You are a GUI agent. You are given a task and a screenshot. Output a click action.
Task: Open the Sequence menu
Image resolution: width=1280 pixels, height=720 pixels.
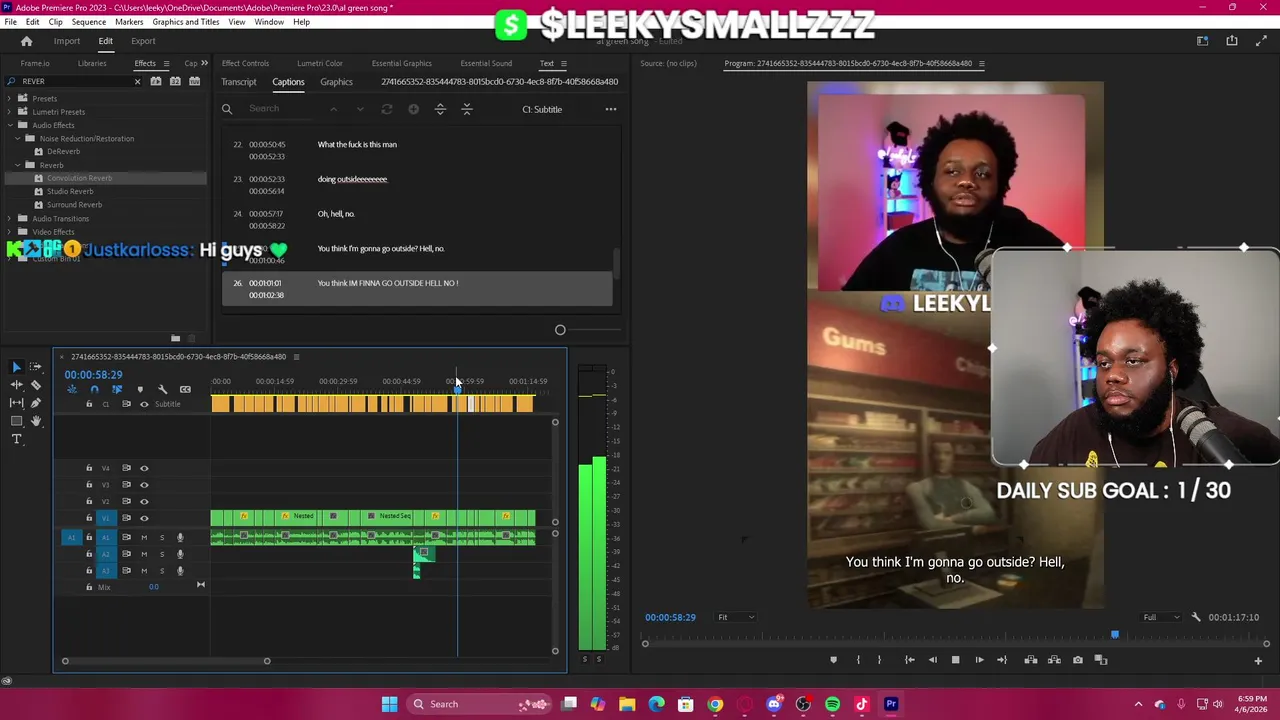pos(89,22)
